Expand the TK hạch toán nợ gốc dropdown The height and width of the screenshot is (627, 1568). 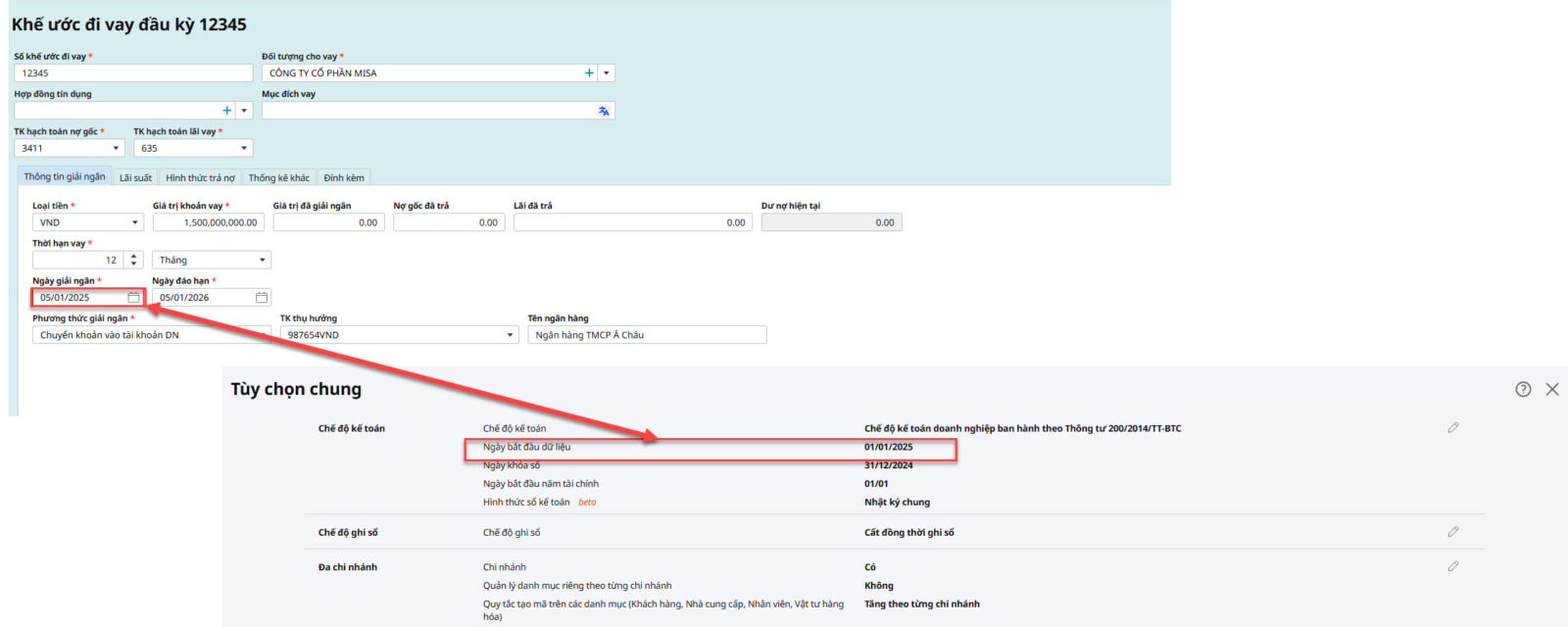[116, 149]
